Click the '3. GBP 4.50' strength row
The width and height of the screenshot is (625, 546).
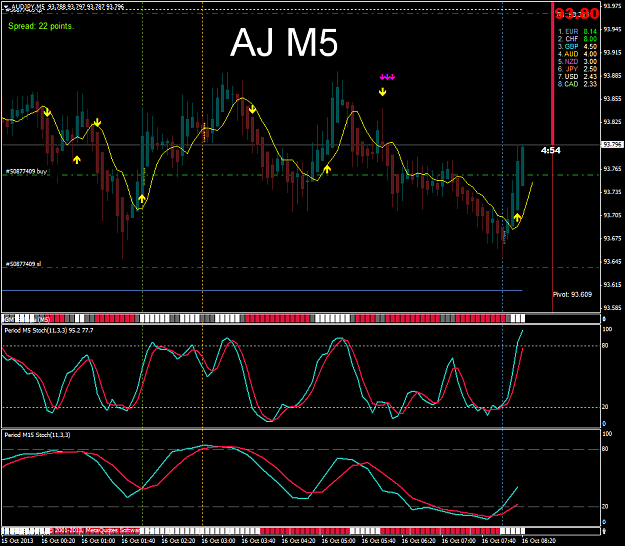(x=577, y=47)
